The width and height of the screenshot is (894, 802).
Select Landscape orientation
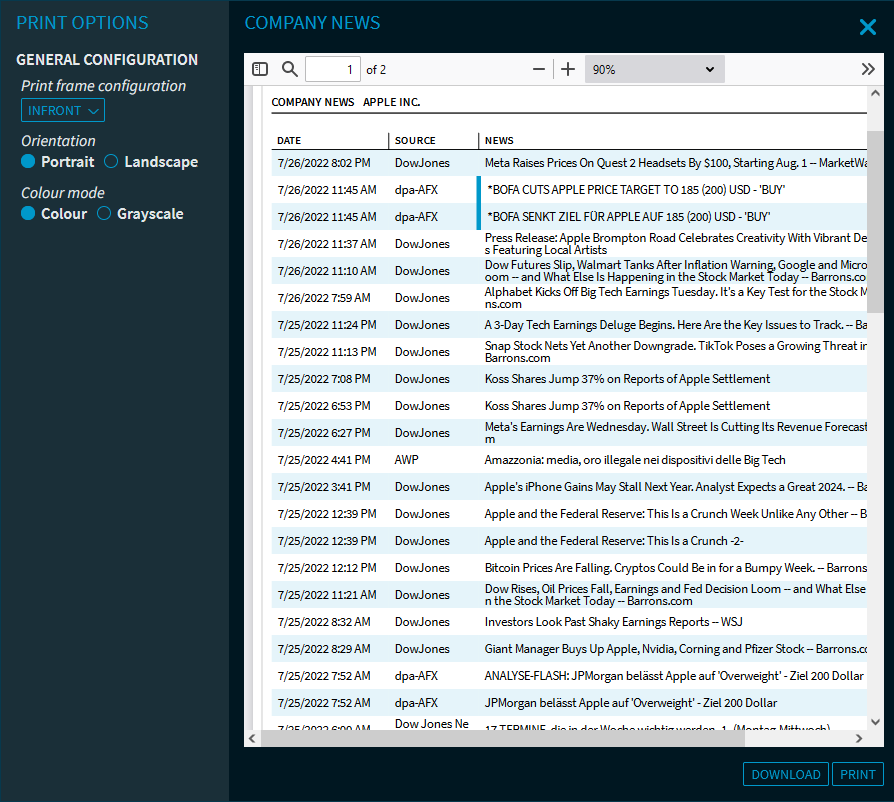[112, 162]
